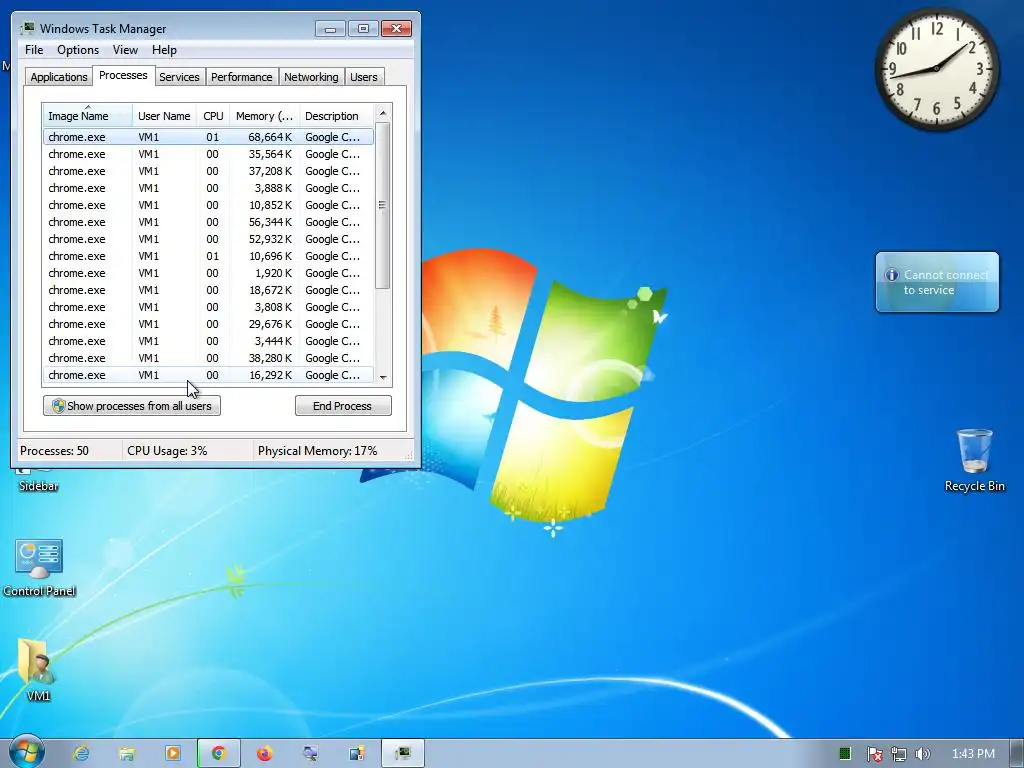
Task: Click Show processes from all users
Action: click(x=132, y=406)
